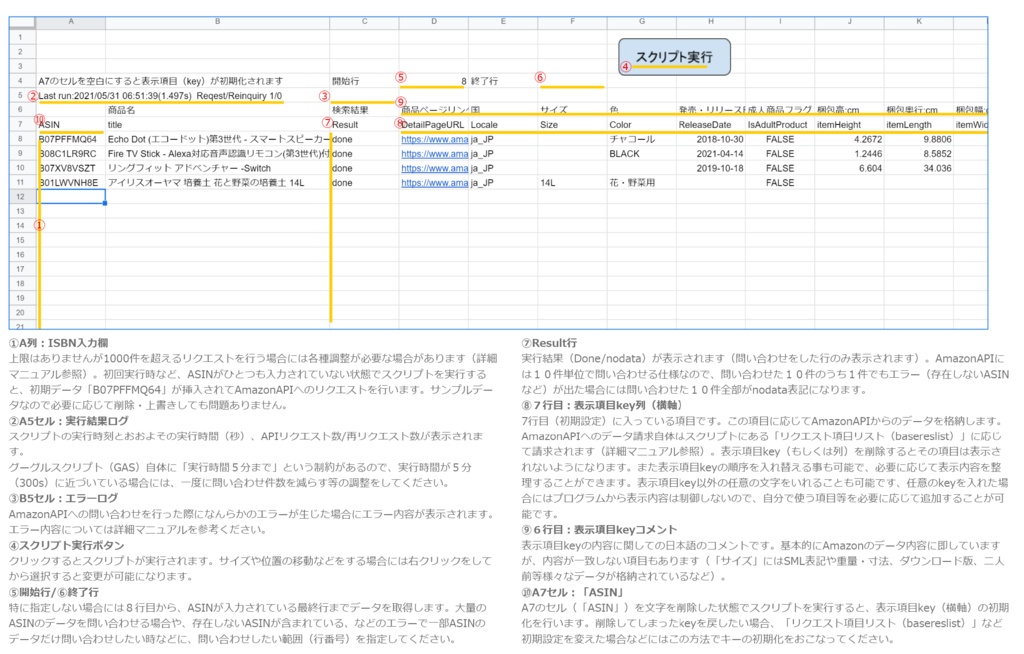Viewport: 1024px width, 654px height.
Task: Select the FALSE IsAdultProduct cell for Fire TV Stick
Action: pyautogui.click(x=778, y=154)
